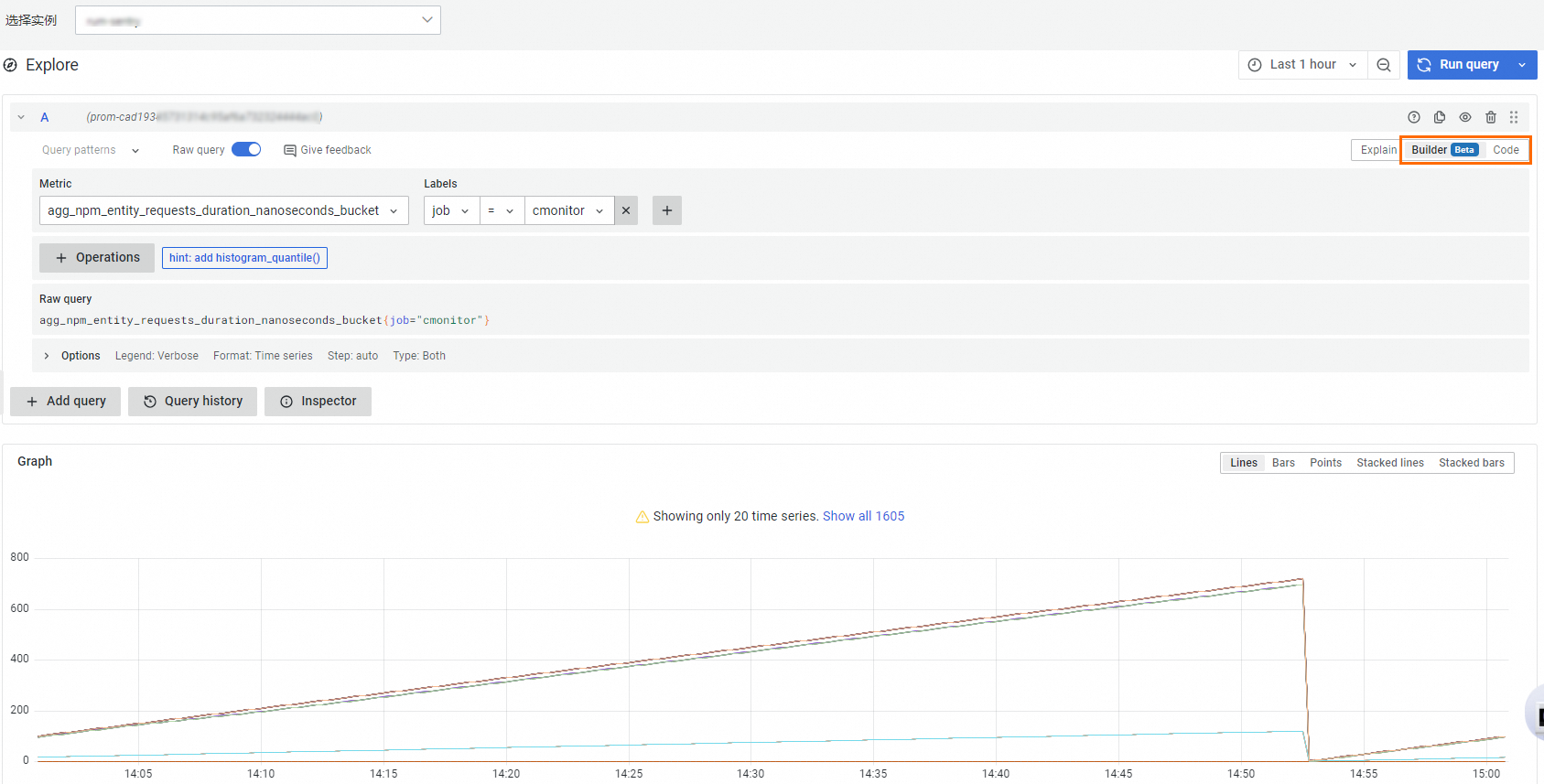Click the zoom out time range icon
Screen dimensions: 1544x784
(x=1384, y=65)
